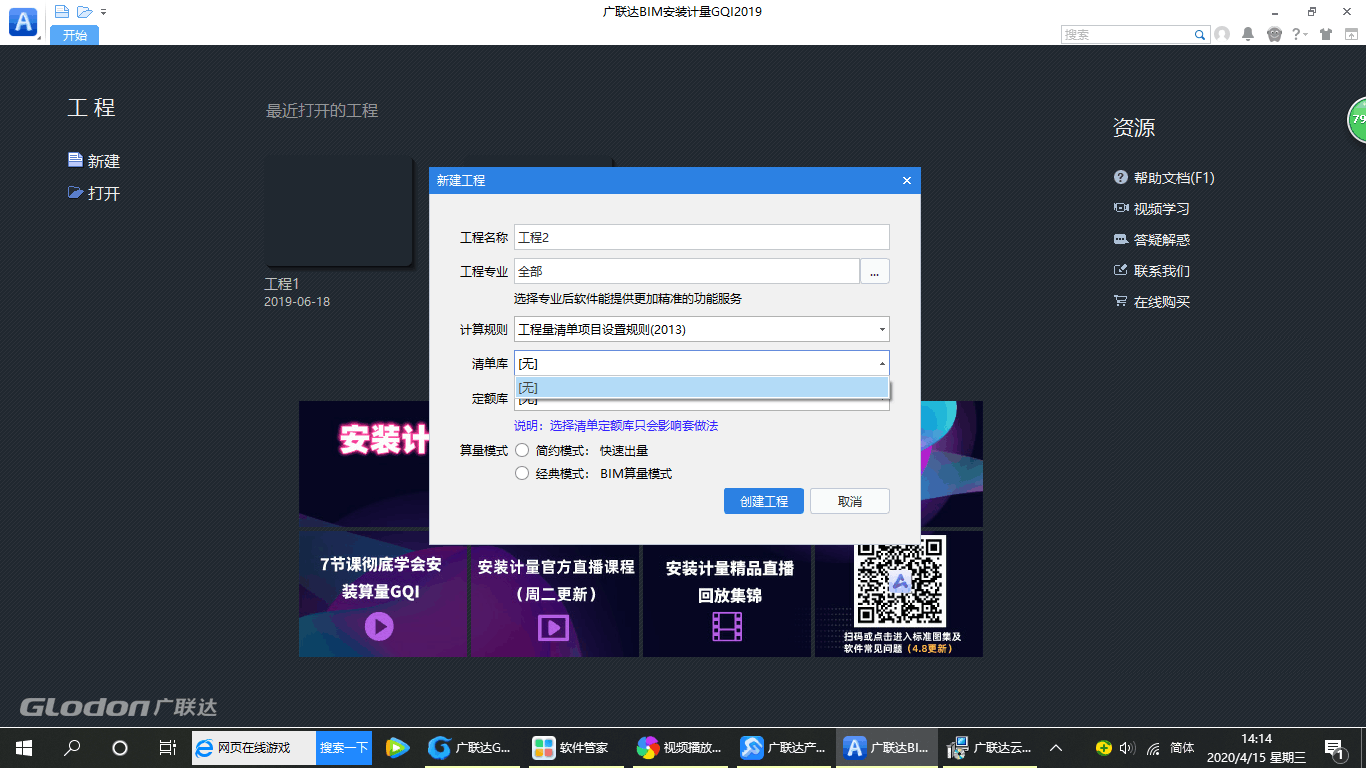Image resolution: width=1366 pixels, height=768 pixels.
Task: Select 简约模式 radio button
Action: [x=522, y=451]
